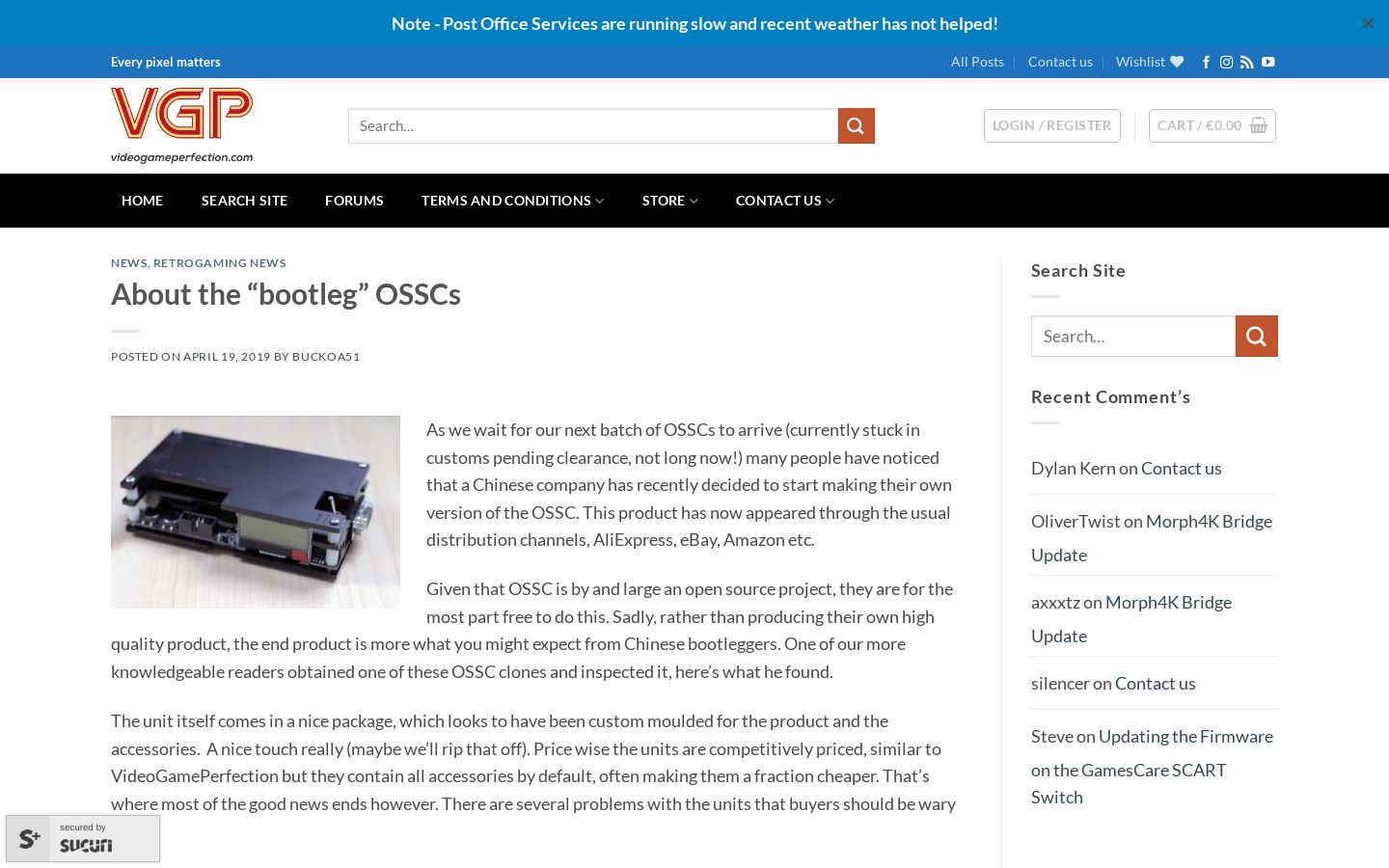The image size is (1389, 868).
Task: Open the VGP Instagram icon
Action: click(1226, 62)
